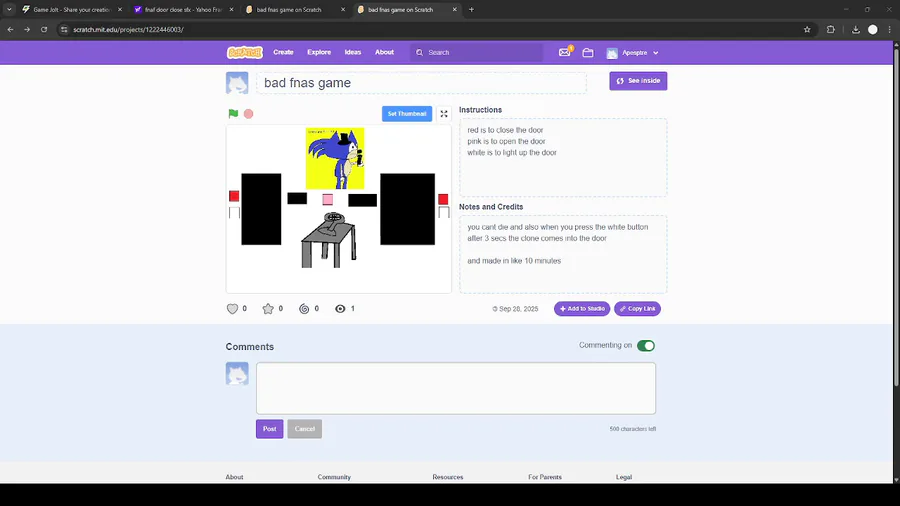Open the browser downloads icon
The image size is (900, 506).
pos(855,29)
